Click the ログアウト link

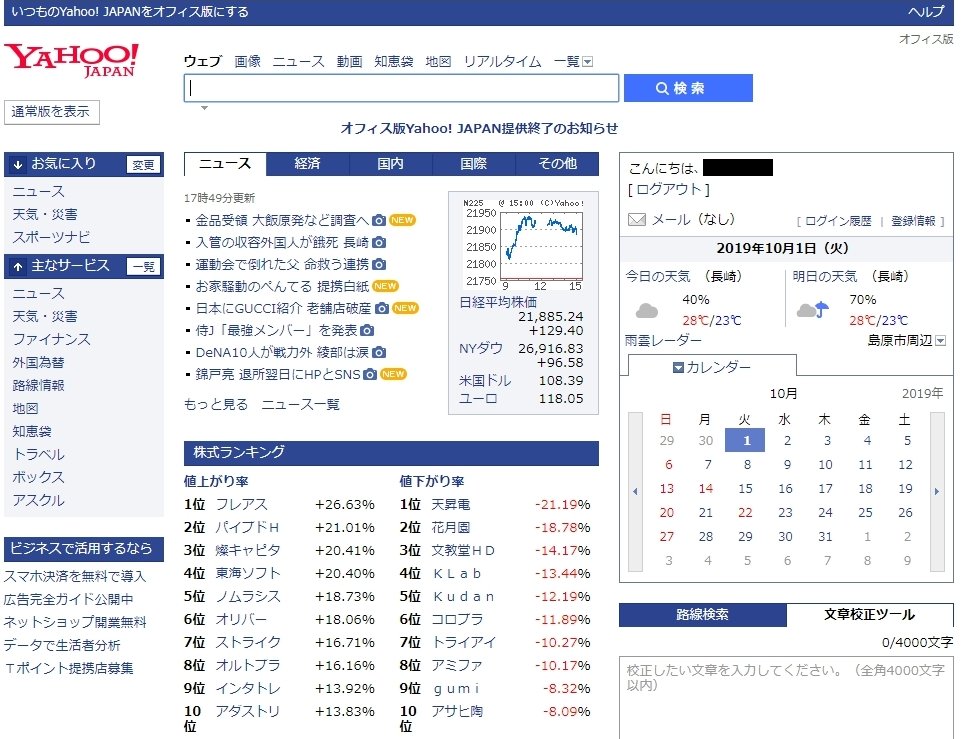click(x=669, y=189)
